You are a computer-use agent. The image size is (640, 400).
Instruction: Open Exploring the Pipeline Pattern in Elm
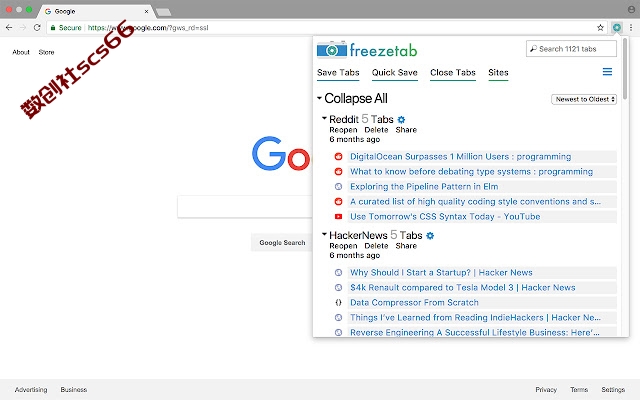[x=424, y=187]
